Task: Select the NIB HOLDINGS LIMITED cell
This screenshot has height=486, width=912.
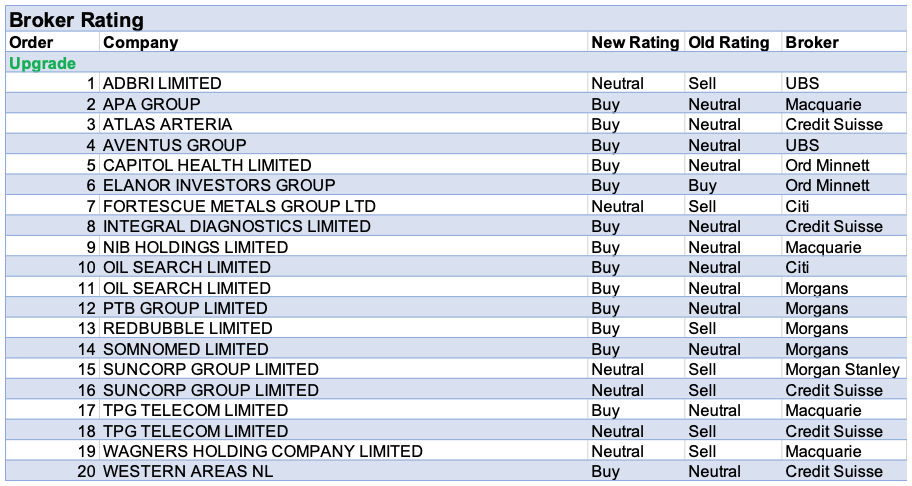Action: point(195,247)
